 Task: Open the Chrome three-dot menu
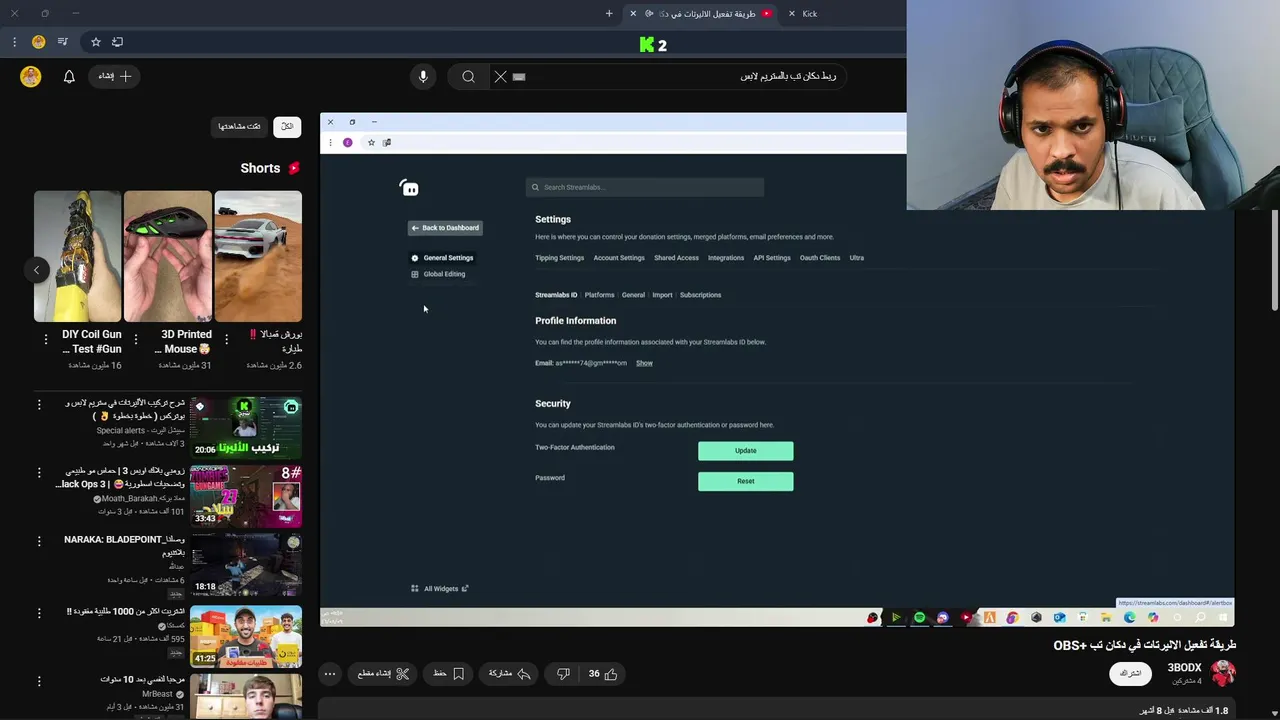click(14, 42)
